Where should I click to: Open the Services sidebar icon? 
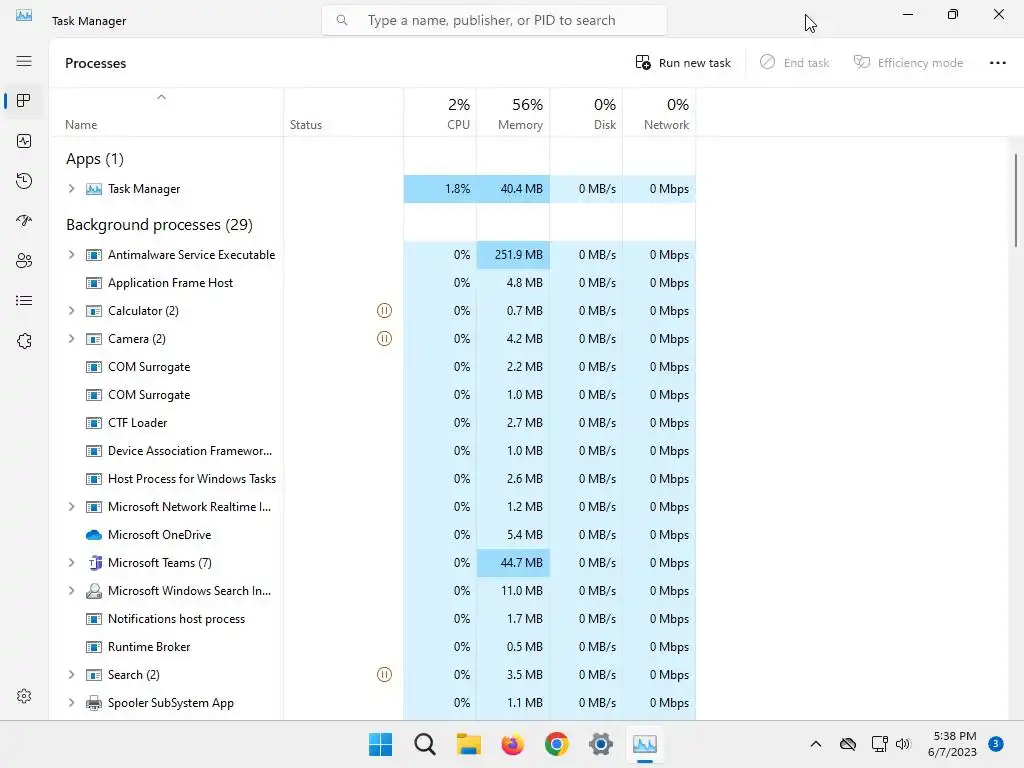(x=24, y=341)
